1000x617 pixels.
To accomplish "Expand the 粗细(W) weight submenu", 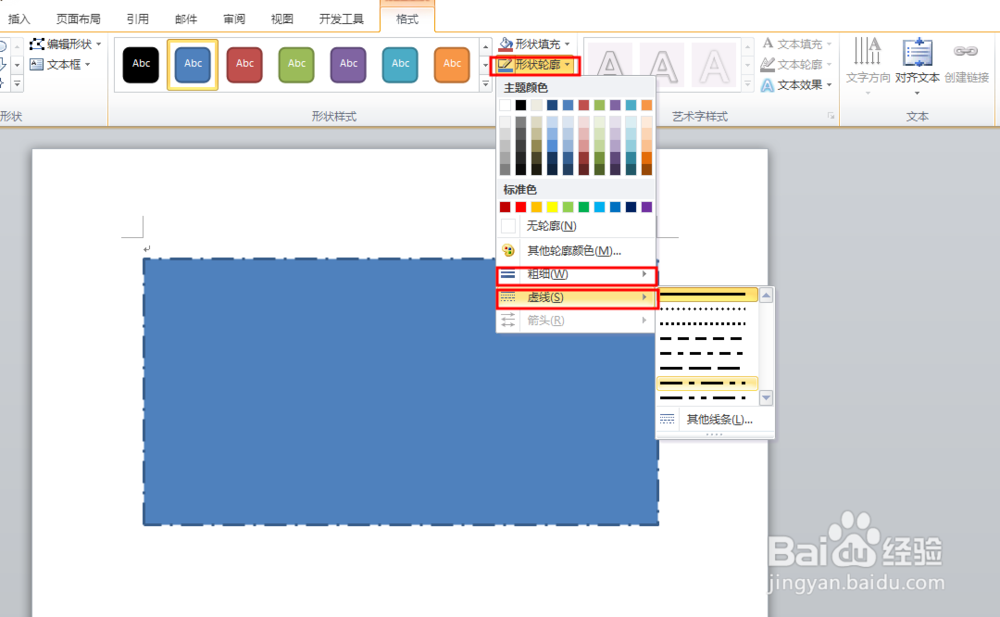I will point(576,274).
